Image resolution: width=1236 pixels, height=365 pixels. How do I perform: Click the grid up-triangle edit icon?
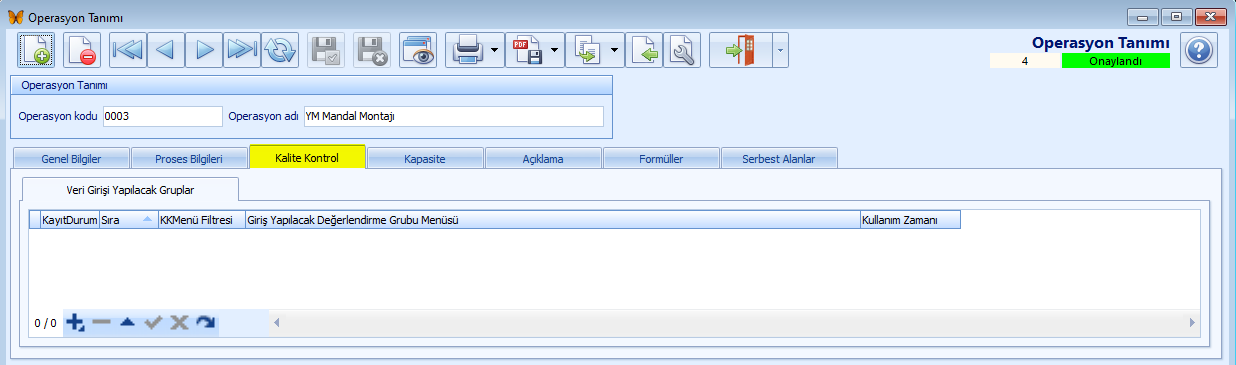(x=127, y=322)
